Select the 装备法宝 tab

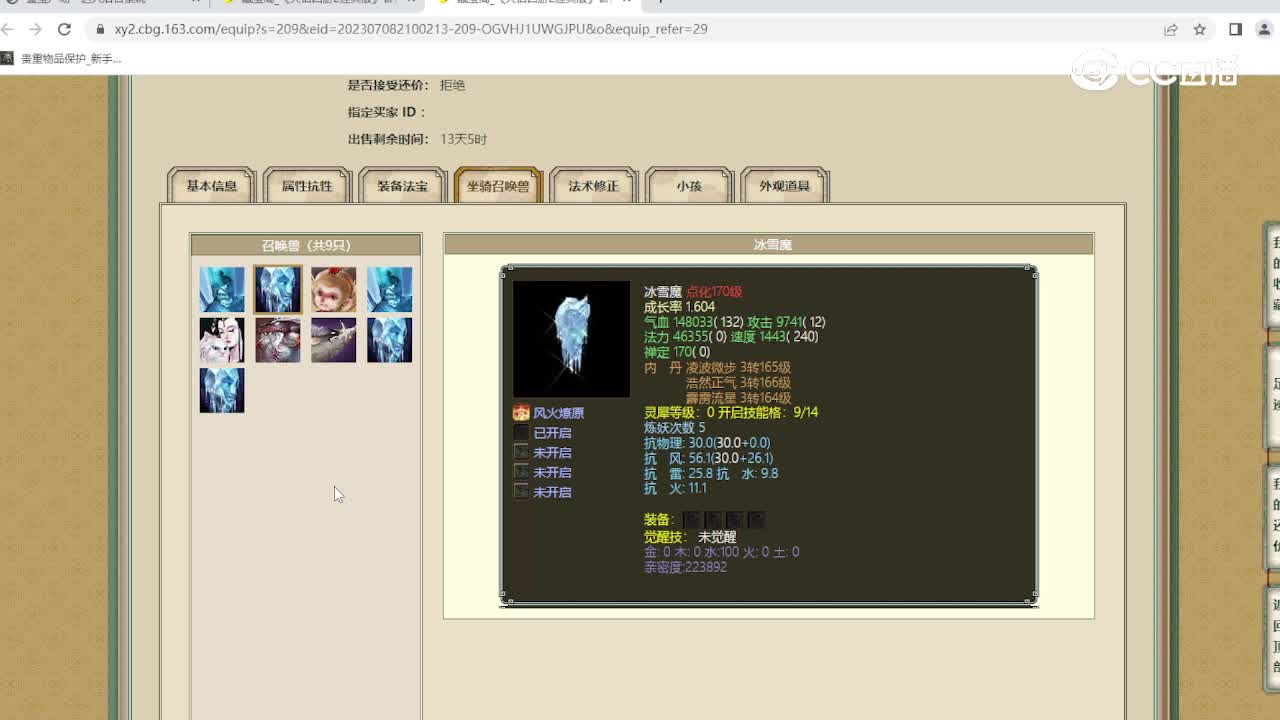[402, 186]
